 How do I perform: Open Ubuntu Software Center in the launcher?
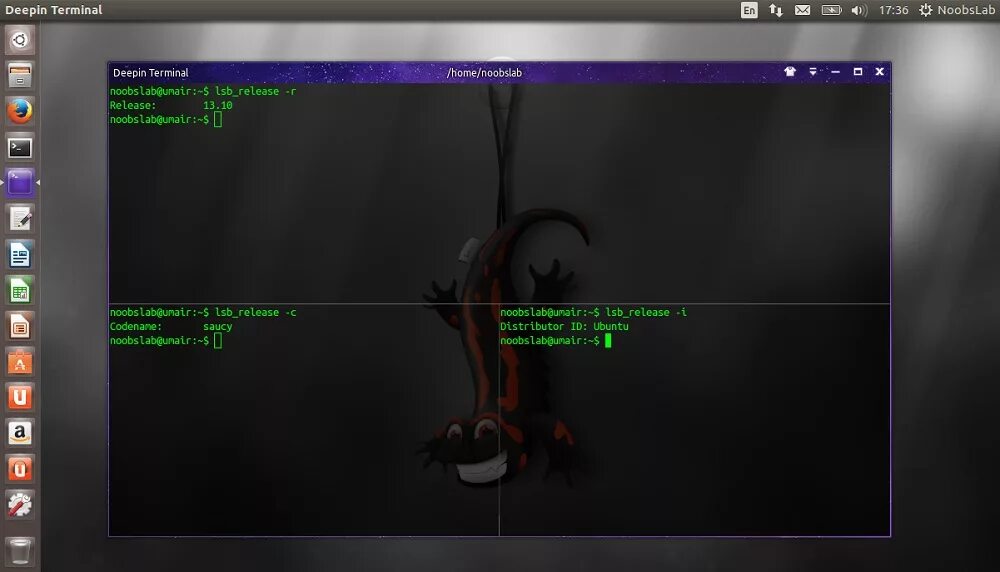20,362
